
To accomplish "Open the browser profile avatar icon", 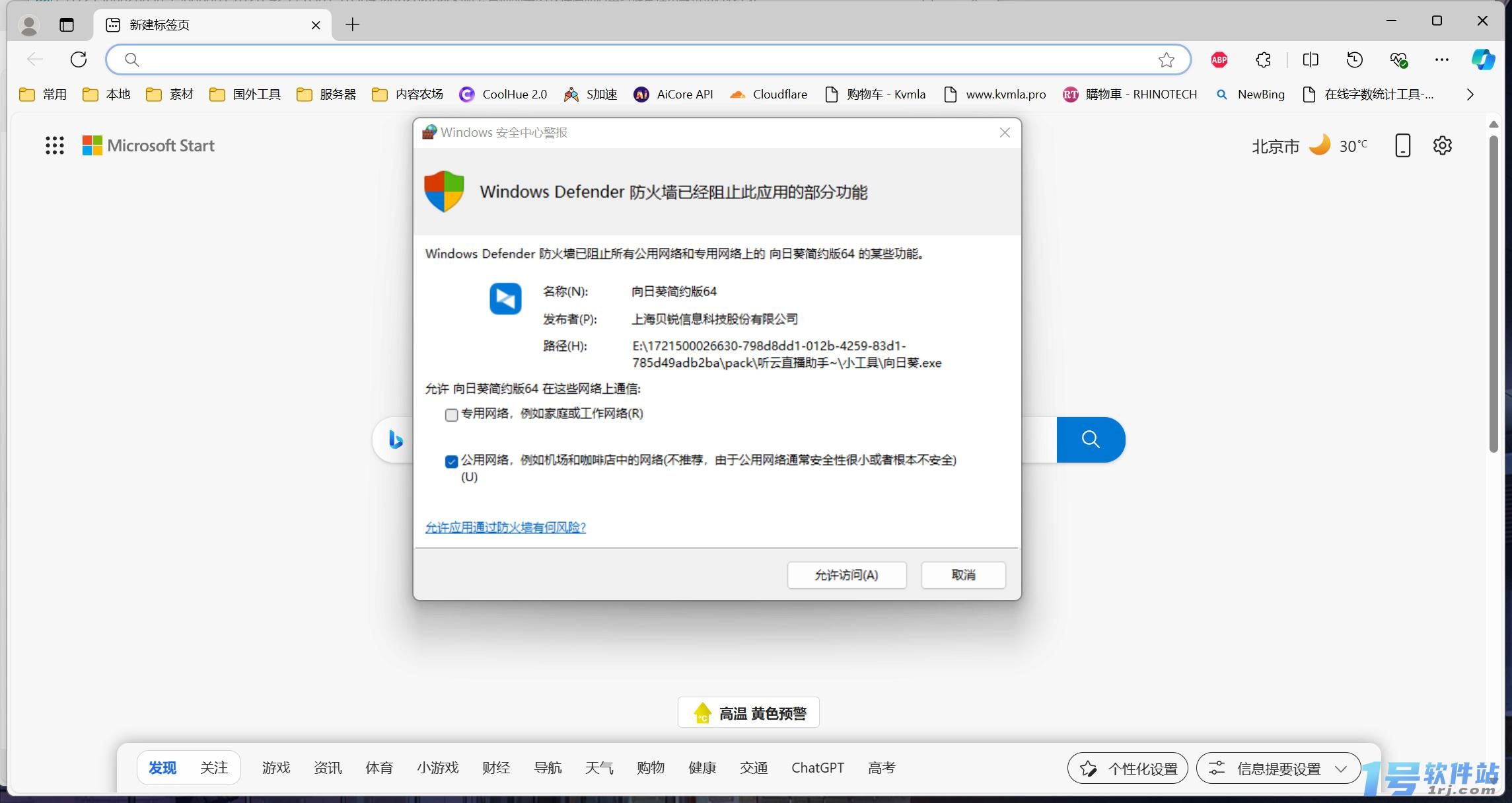I will pos(29,25).
